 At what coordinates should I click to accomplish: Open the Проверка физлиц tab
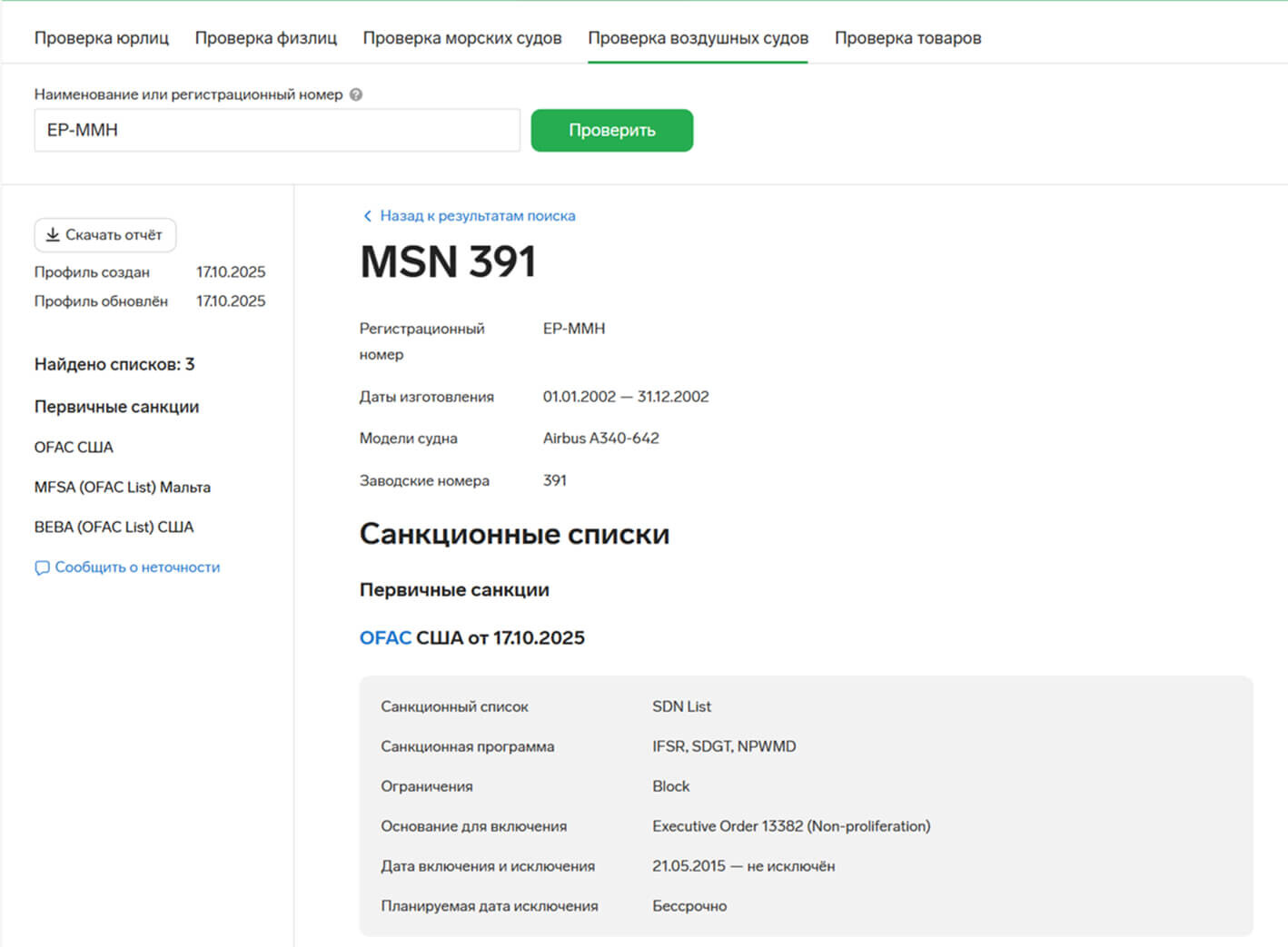point(266,38)
